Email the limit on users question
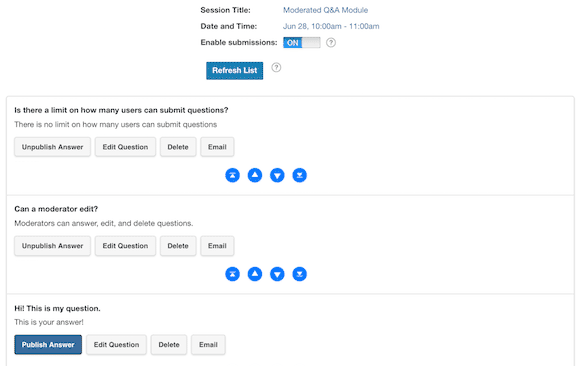 [217, 147]
